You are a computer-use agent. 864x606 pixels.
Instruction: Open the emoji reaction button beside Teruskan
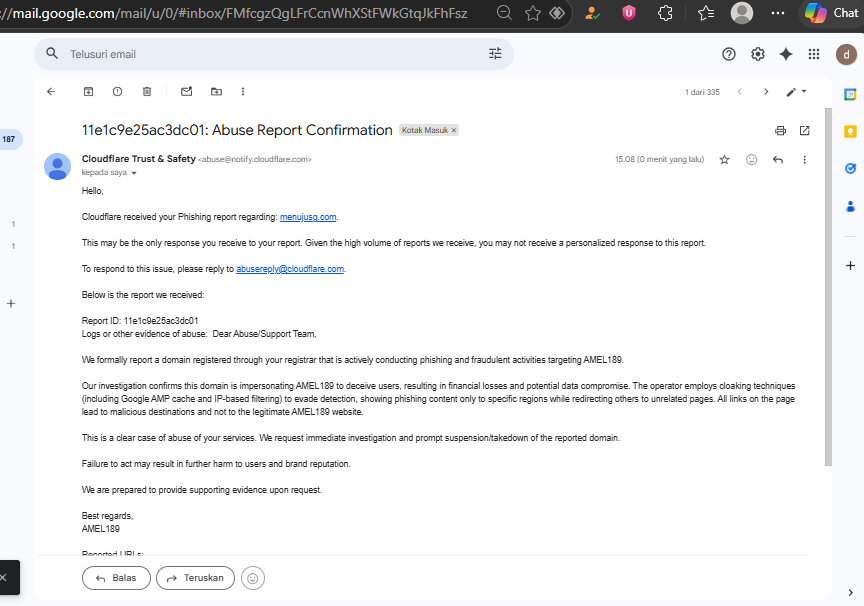click(x=253, y=578)
